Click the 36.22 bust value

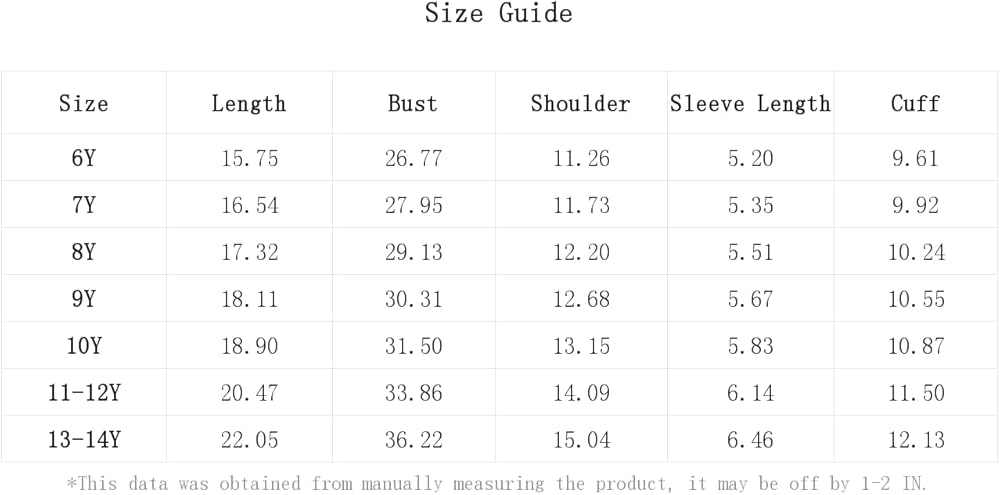point(413,440)
